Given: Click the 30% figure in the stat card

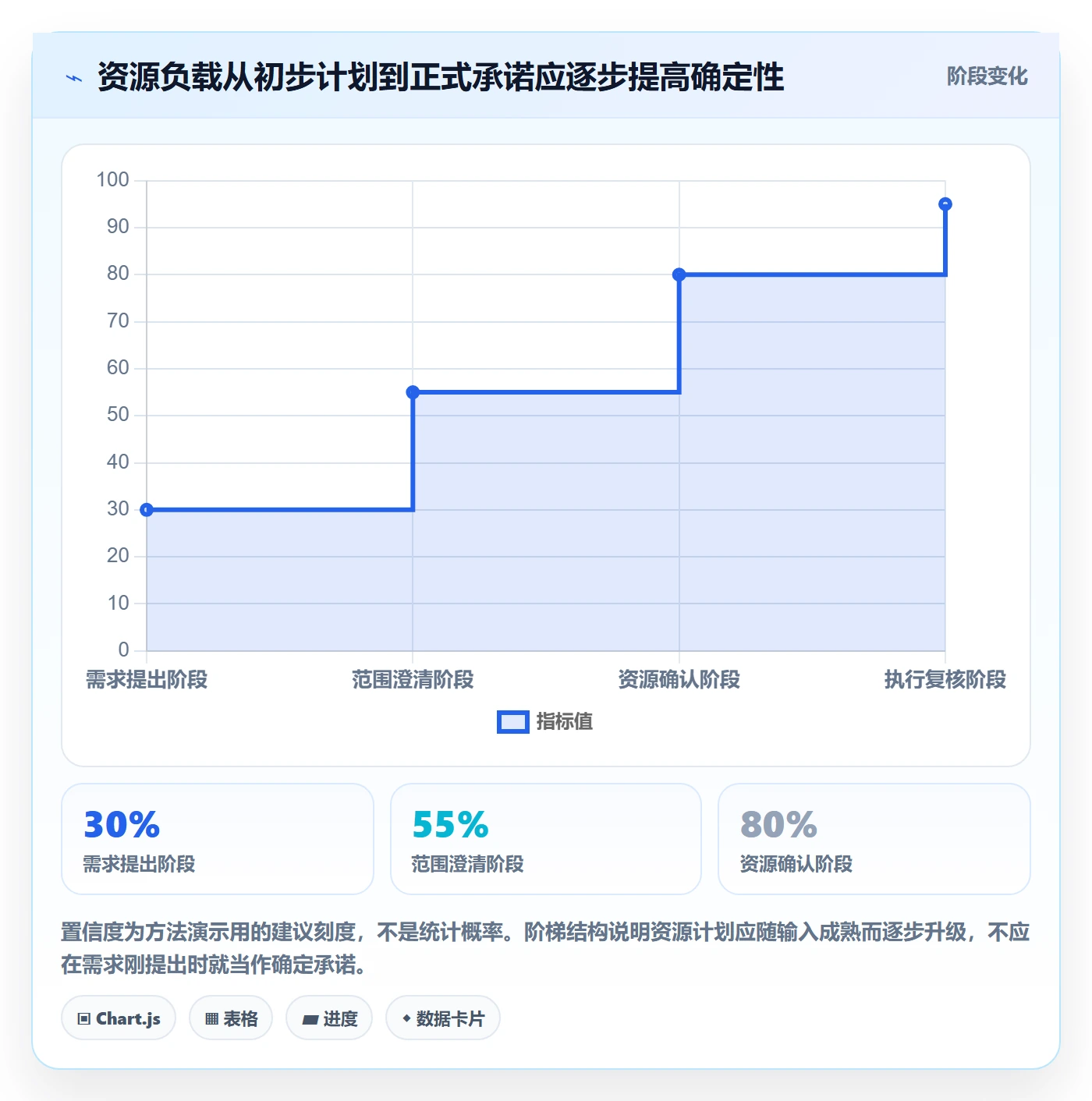Looking at the screenshot, I should click(122, 825).
